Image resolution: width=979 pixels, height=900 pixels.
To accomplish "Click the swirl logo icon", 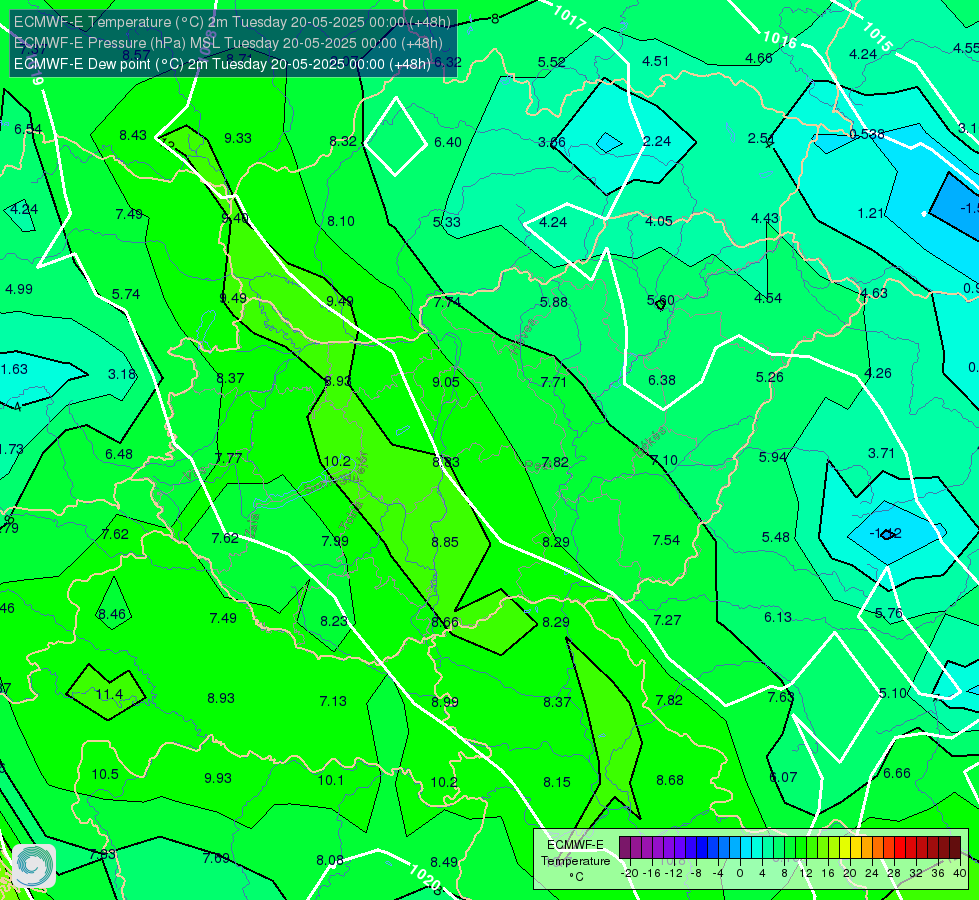I will click(34, 866).
